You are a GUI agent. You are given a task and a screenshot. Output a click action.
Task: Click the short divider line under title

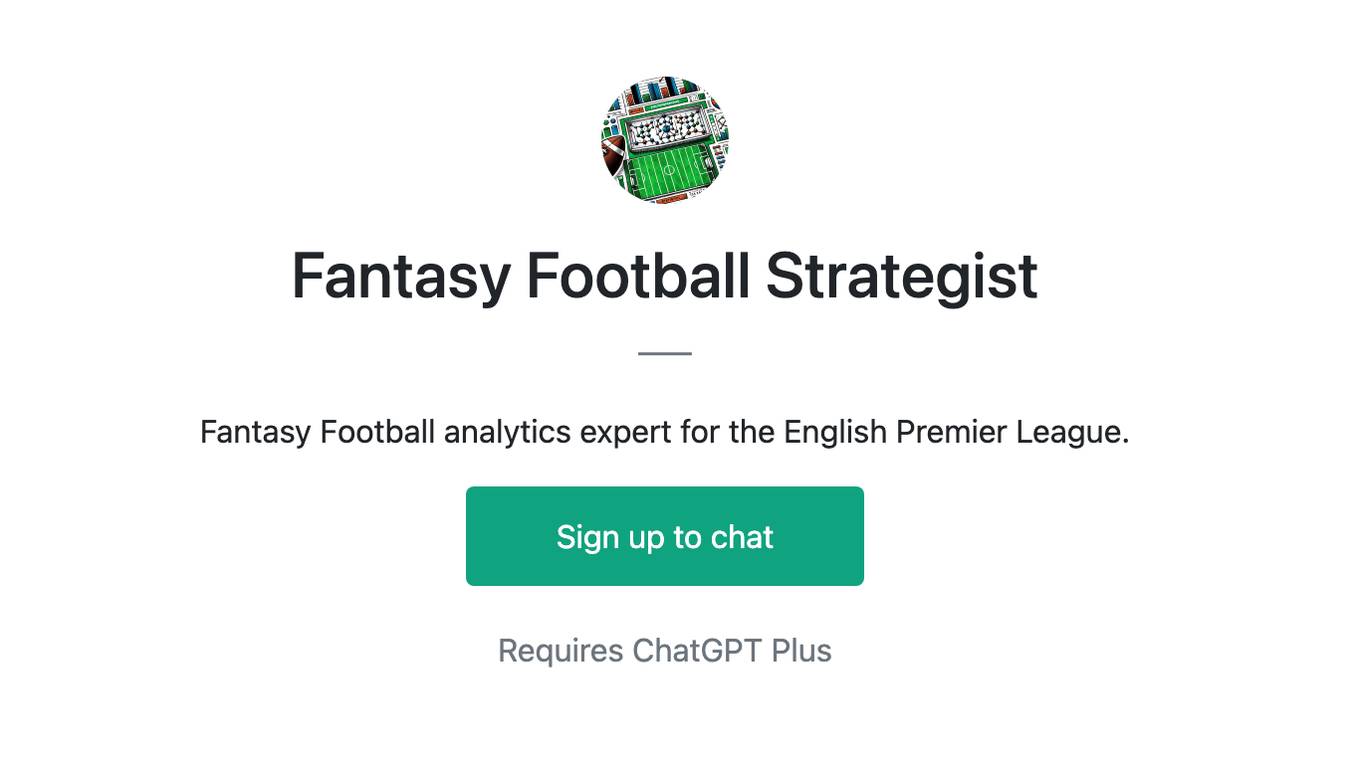[x=665, y=353]
